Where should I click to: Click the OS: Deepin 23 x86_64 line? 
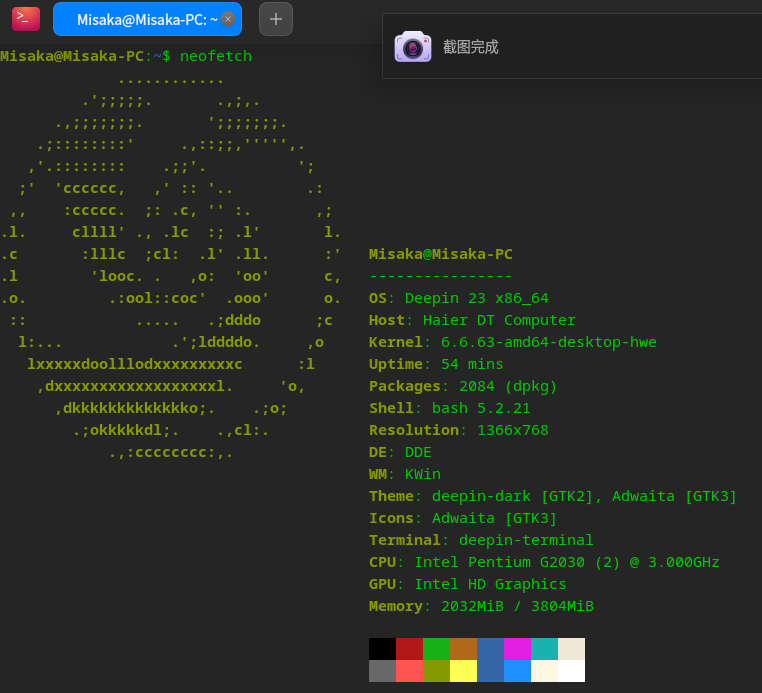(x=458, y=298)
